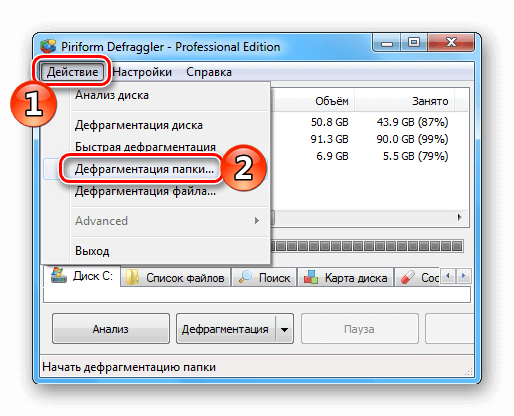514x416 pixels.
Task: Click the folder icon of Список файлов
Action: (x=132, y=277)
